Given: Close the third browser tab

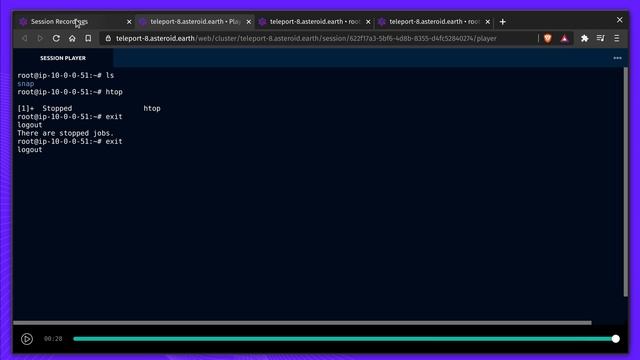Looking at the screenshot, I should pyautogui.click(x=368, y=22).
